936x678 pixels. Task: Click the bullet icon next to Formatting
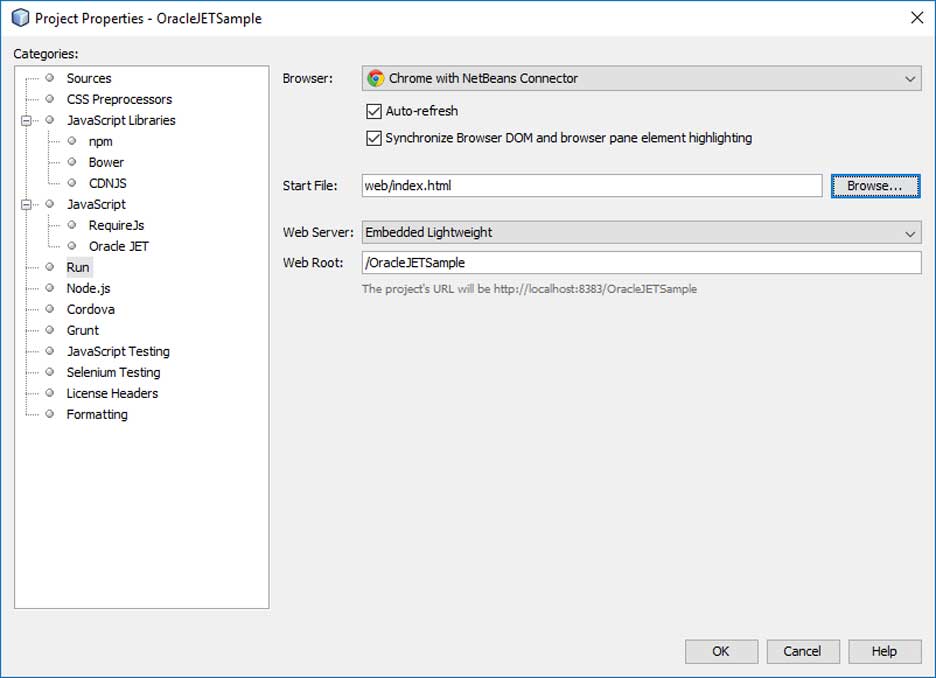coord(50,414)
